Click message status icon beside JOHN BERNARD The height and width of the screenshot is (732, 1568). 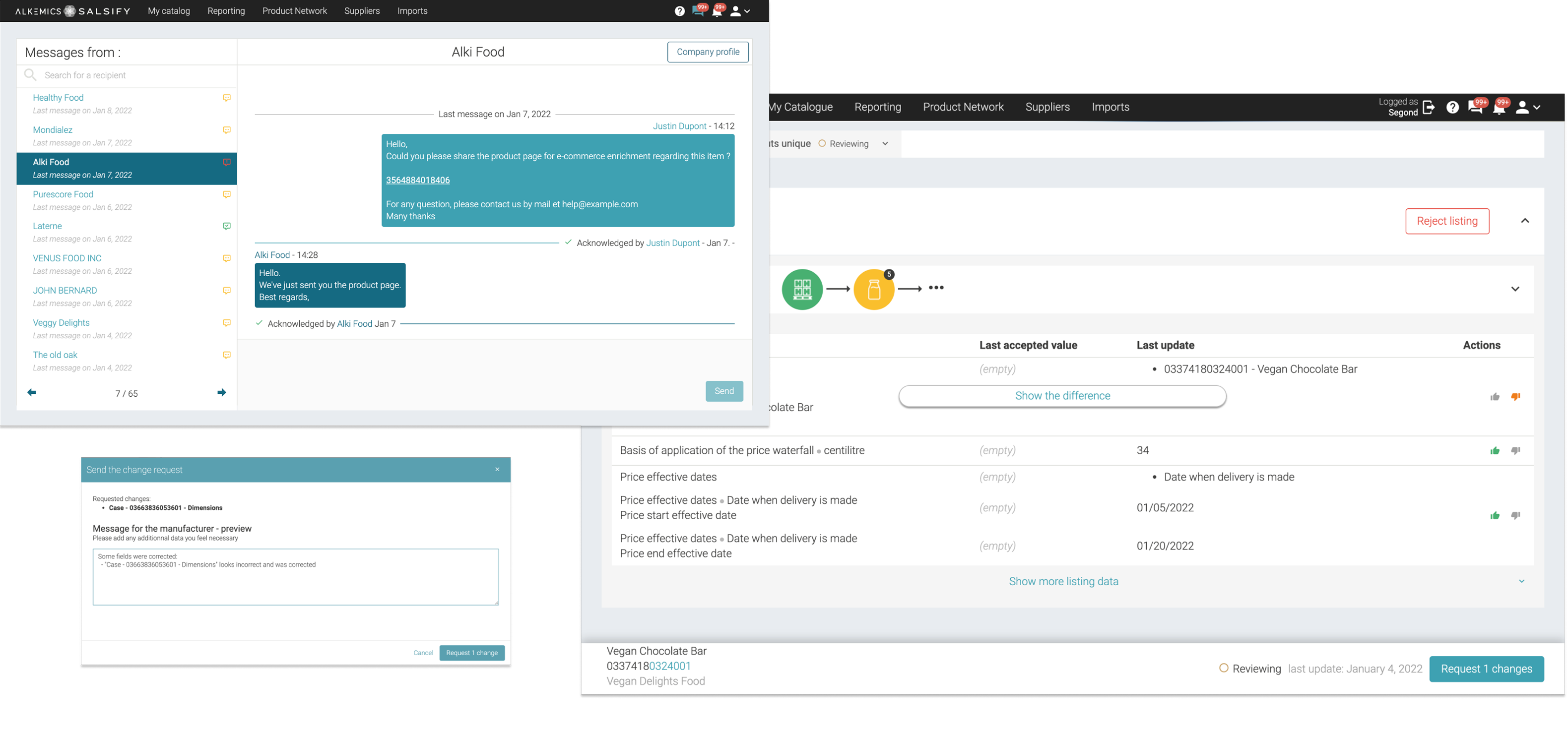pyautogui.click(x=226, y=291)
